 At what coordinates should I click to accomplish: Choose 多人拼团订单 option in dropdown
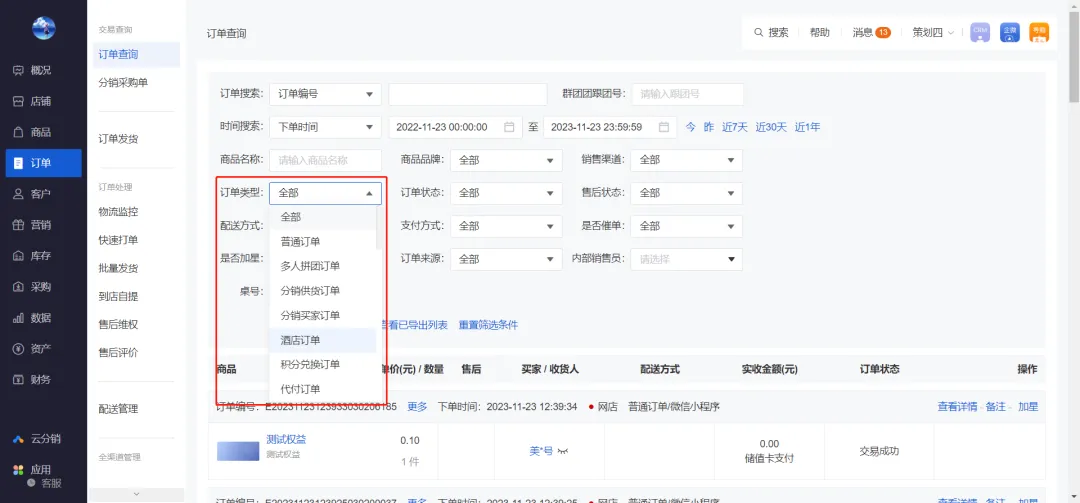pos(310,266)
